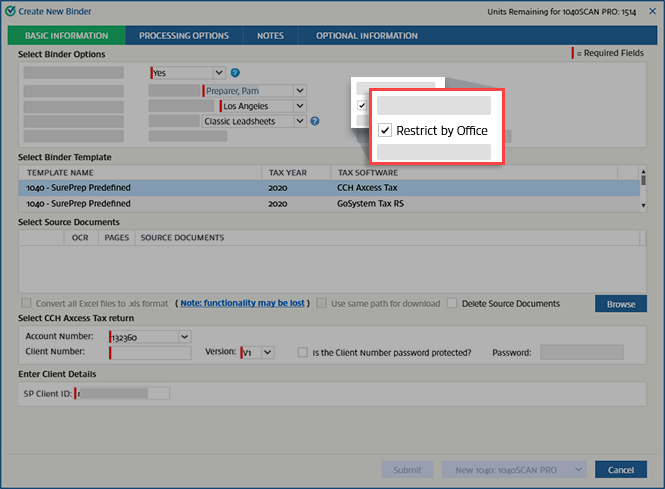Expand the Los Angeles office dropdown
665x489 pixels.
coord(301,106)
